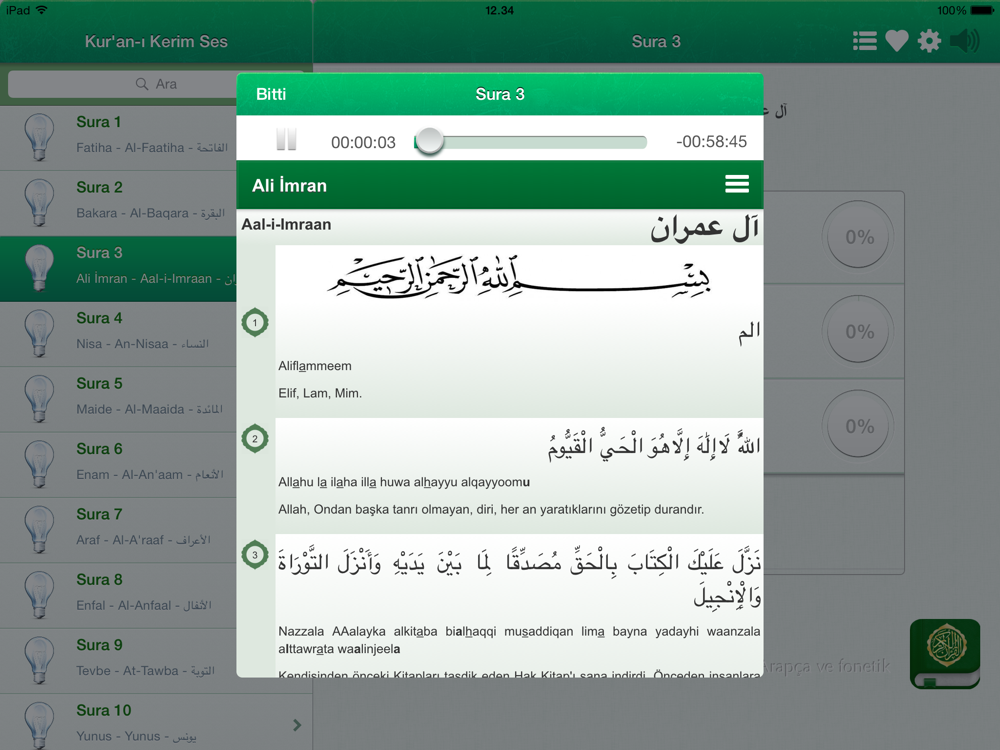Click the elapsed time 00:00:03
Image resolution: width=1000 pixels, height=750 pixels.
[363, 142]
